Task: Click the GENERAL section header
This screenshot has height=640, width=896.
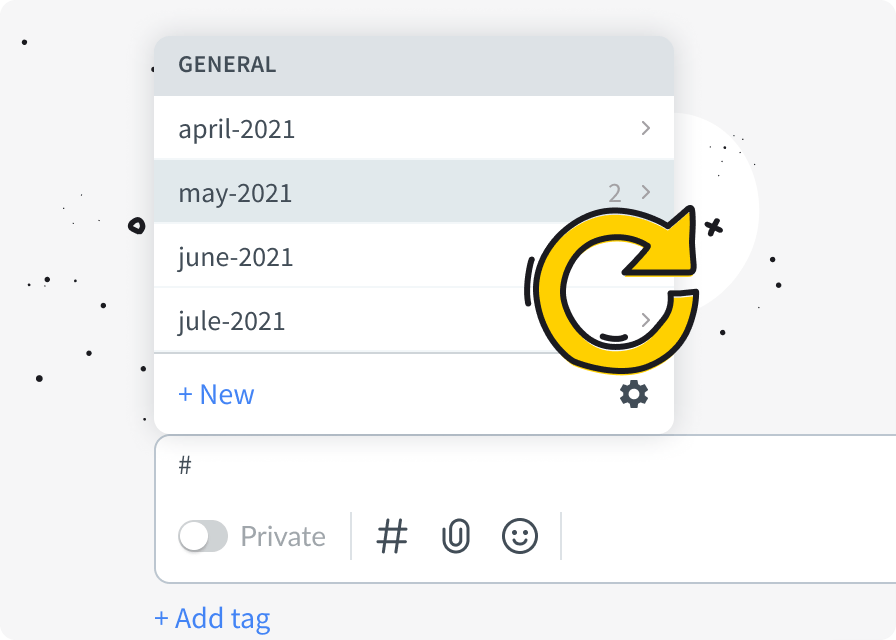Action: (x=227, y=65)
